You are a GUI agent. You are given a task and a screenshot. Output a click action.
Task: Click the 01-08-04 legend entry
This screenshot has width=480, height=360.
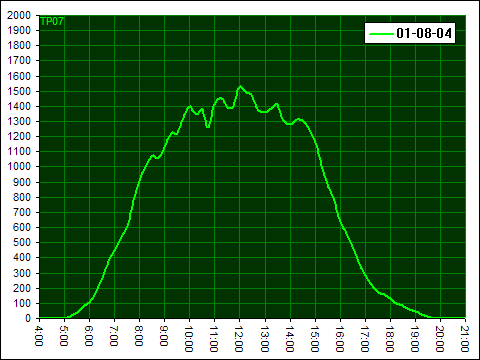[x=410, y=33]
